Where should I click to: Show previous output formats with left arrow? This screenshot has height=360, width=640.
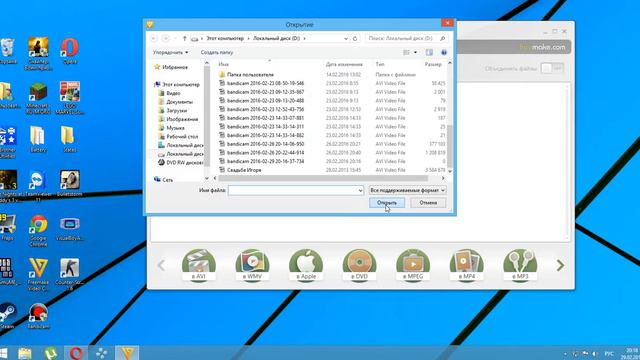click(161, 265)
